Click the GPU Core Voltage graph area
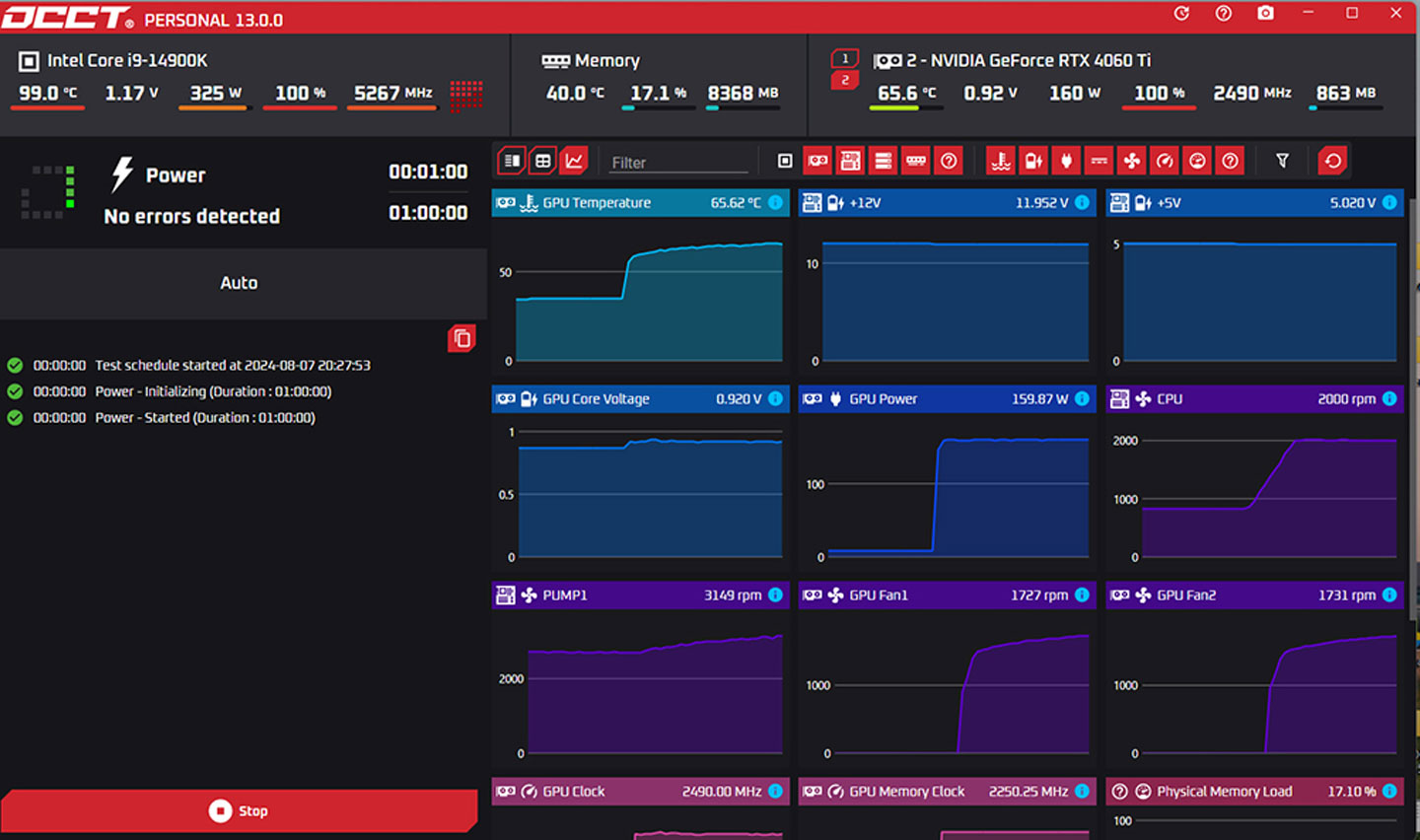Viewport: 1420px width, 840px height. pyautogui.click(x=640, y=492)
